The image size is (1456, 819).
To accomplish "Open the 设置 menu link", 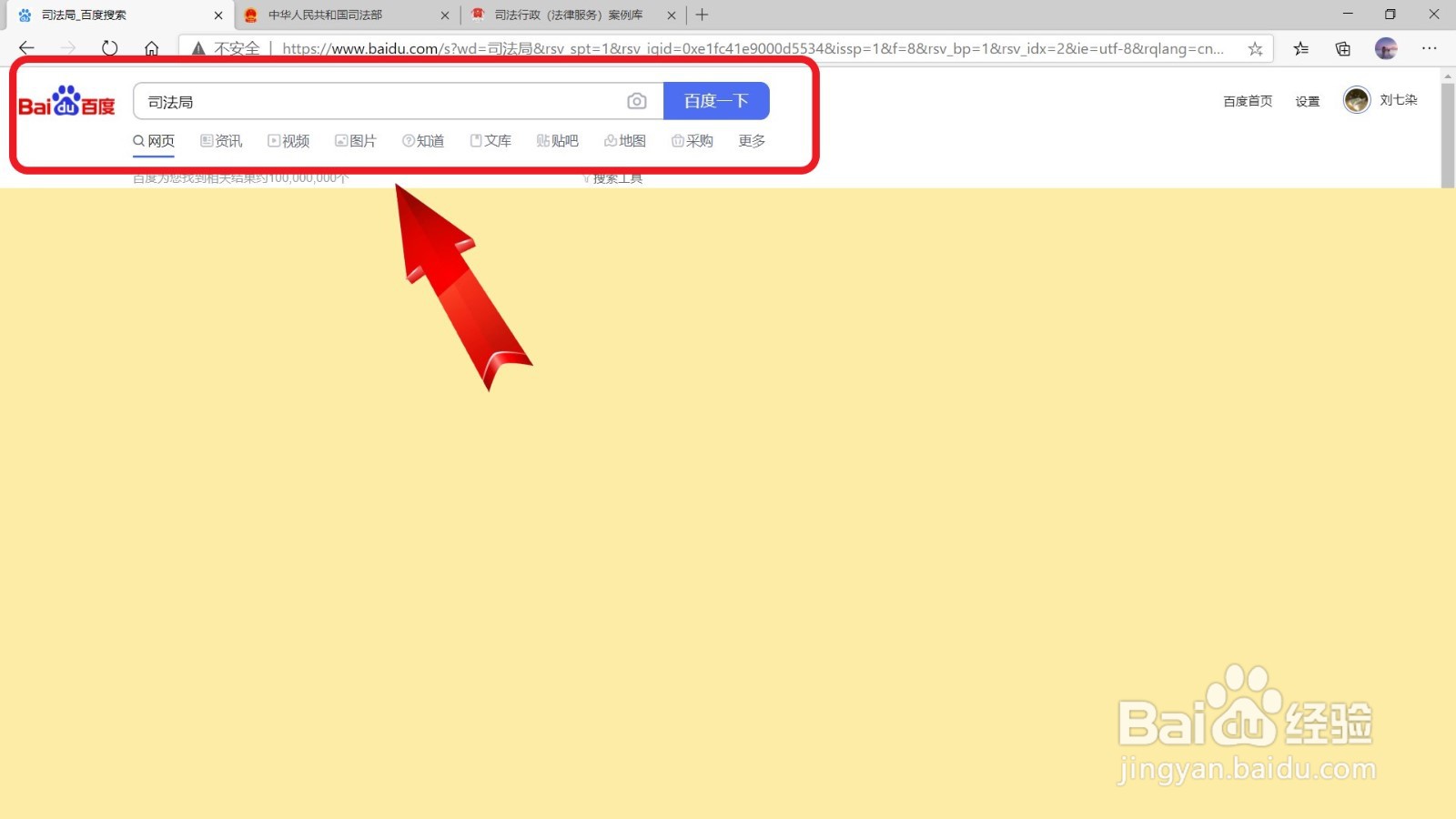I will click(1308, 101).
